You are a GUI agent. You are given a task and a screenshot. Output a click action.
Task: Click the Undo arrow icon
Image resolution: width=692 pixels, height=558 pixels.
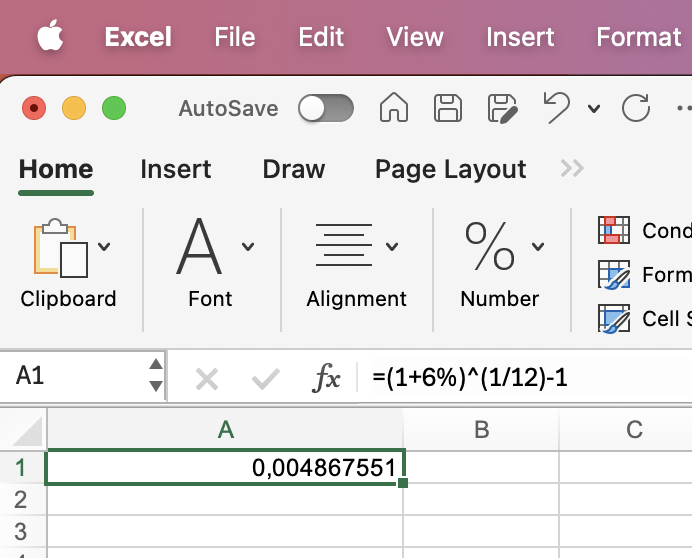557,108
